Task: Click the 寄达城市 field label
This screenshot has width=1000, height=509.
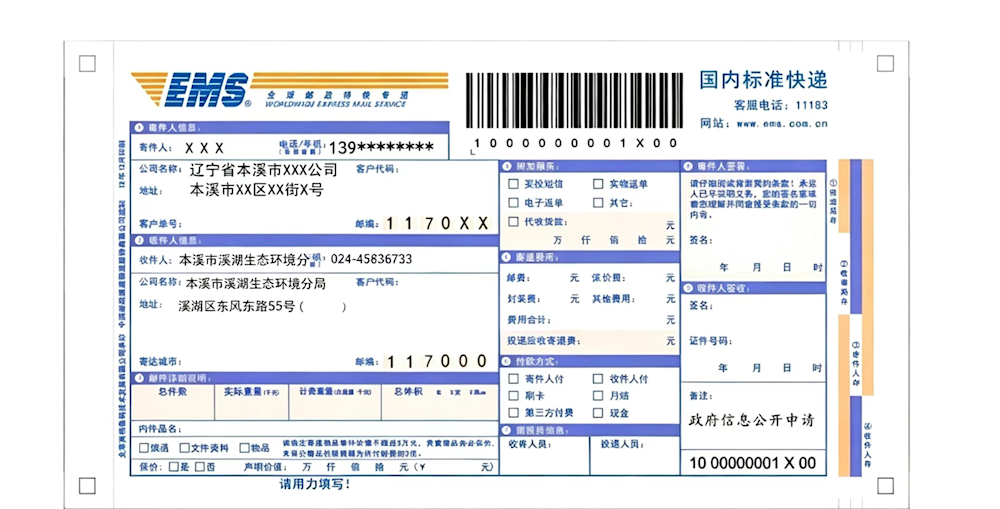Action: pos(161,362)
